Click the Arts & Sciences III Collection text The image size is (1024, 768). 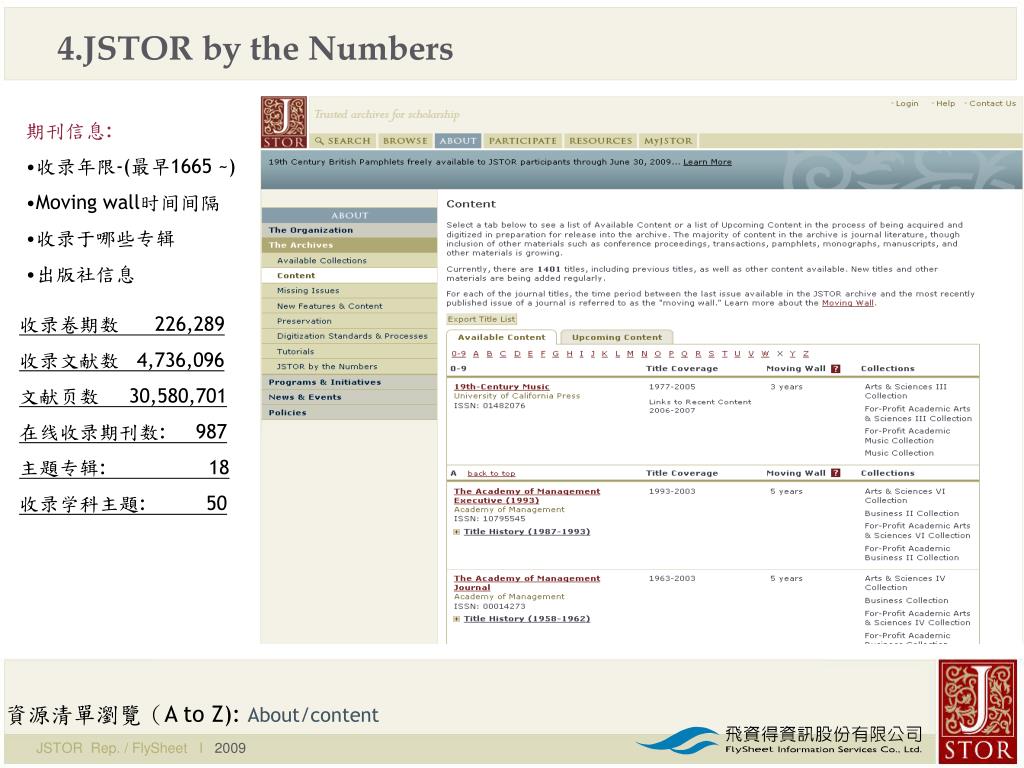point(905,391)
